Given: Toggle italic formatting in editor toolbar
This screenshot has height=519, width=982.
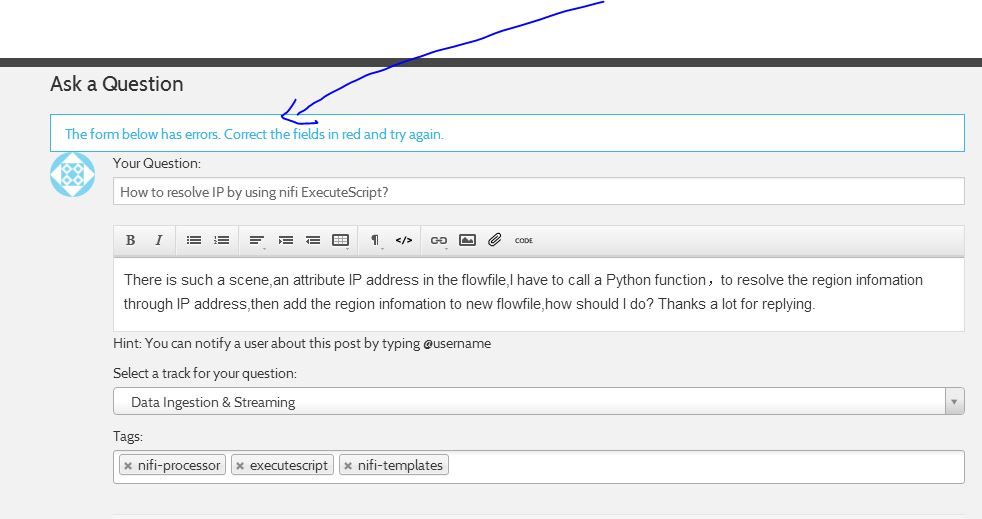Looking at the screenshot, I should coord(158,240).
